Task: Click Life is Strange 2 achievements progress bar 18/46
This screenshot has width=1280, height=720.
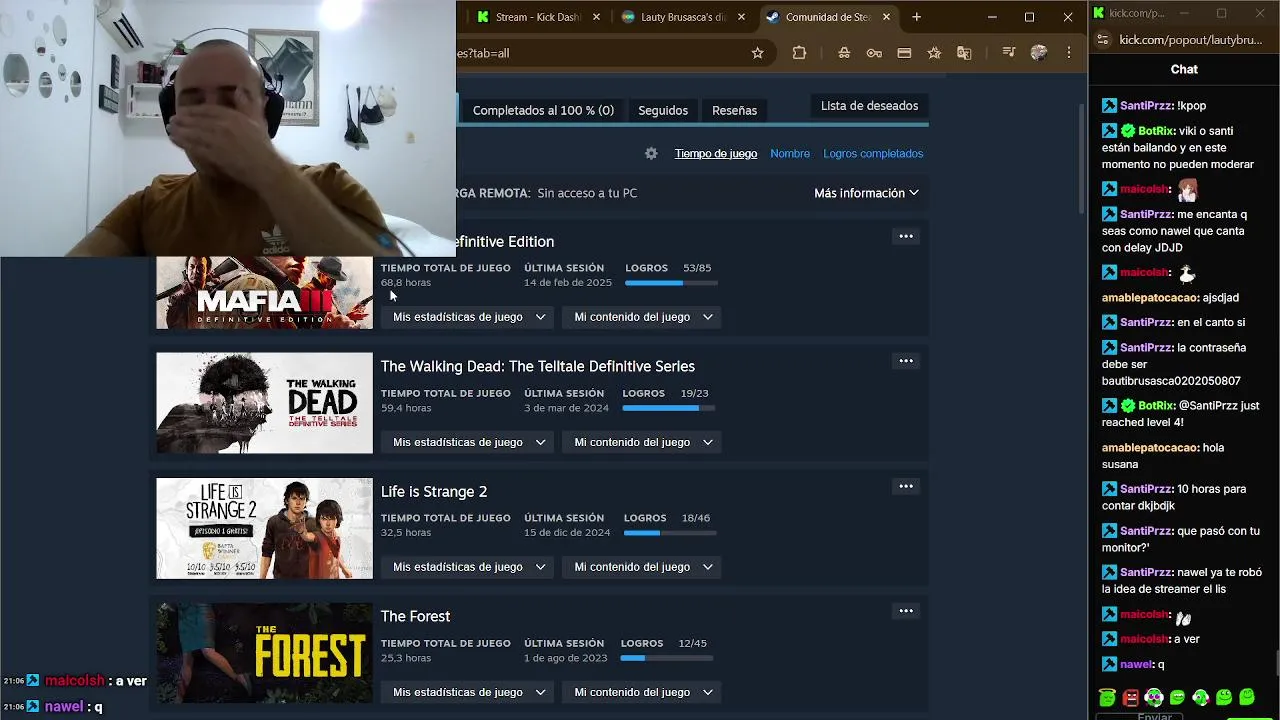Action: tap(670, 533)
